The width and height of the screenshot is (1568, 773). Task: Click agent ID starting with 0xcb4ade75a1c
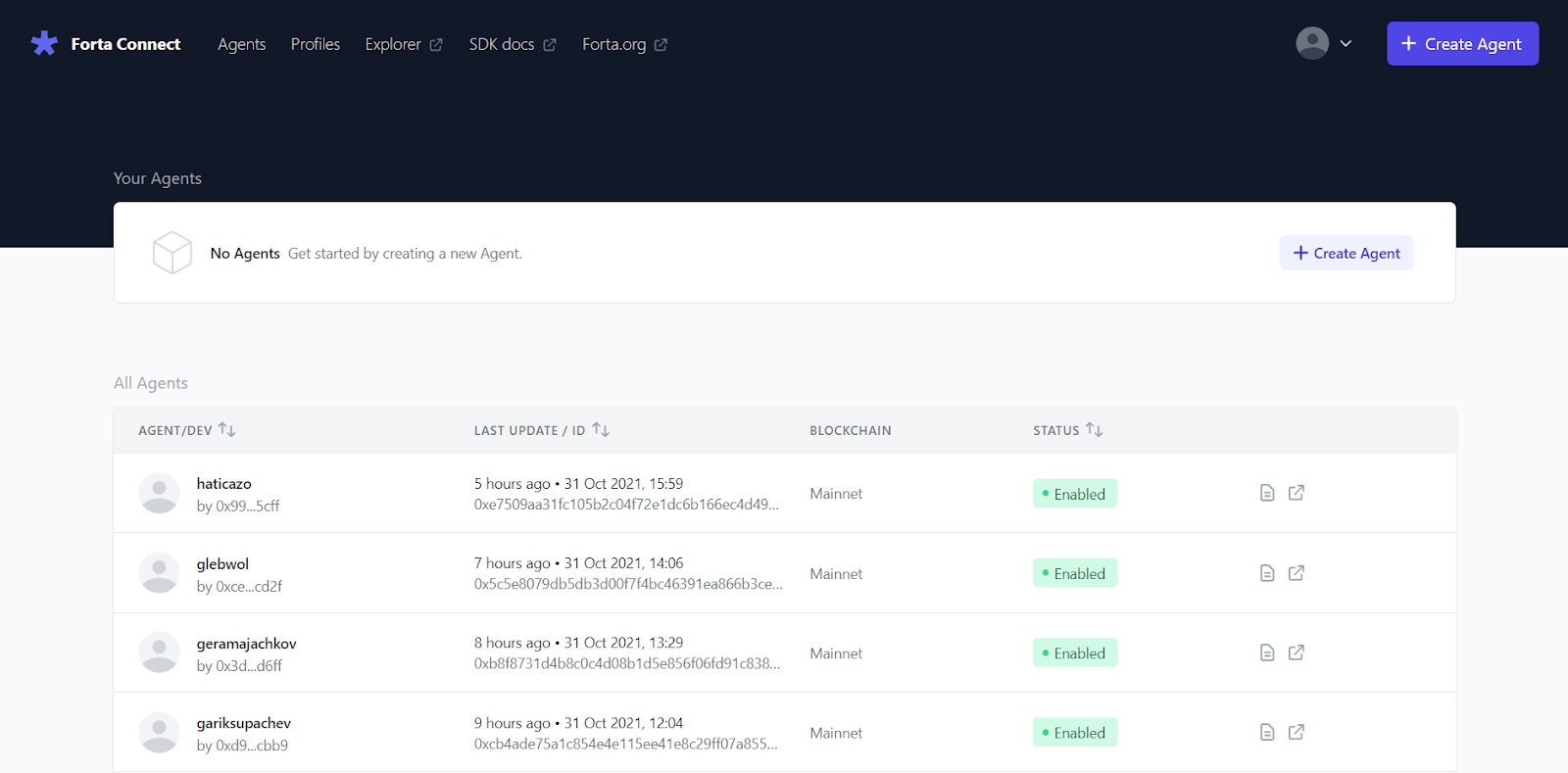click(626, 744)
